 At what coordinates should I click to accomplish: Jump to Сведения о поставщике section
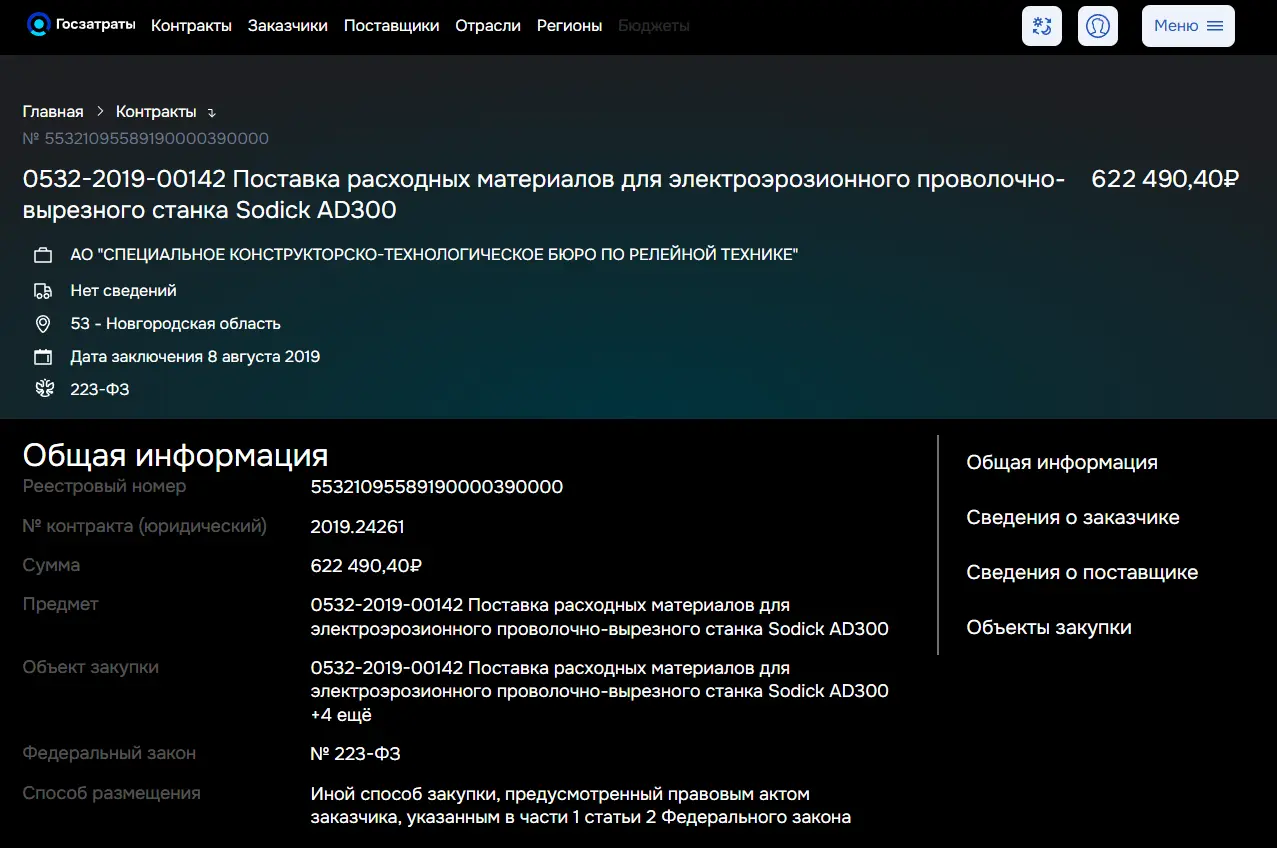(x=1082, y=573)
